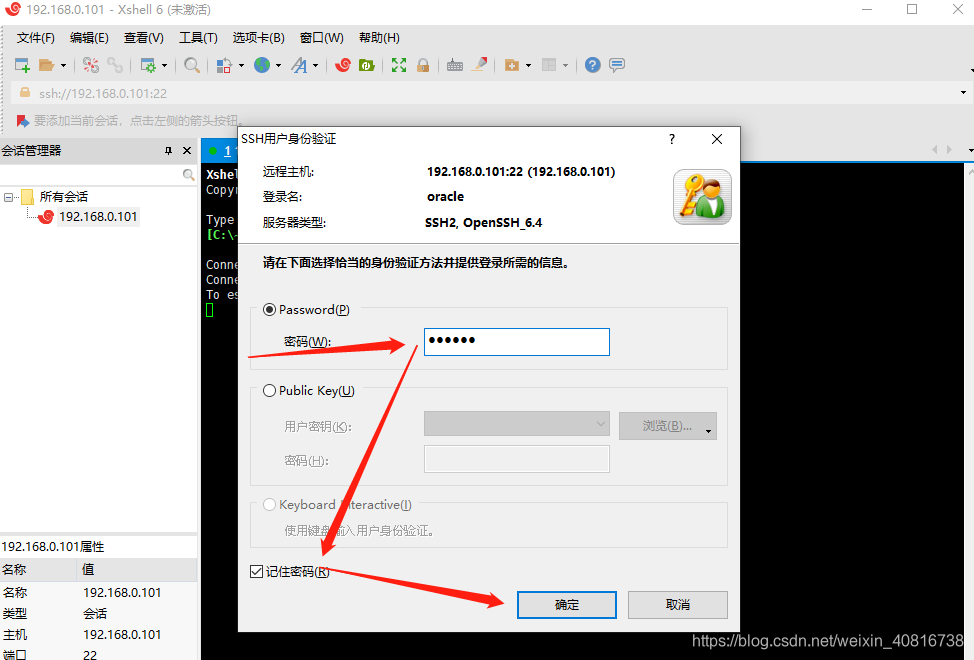
Task: Open the 工具(T) menu
Action: [198, 38]
